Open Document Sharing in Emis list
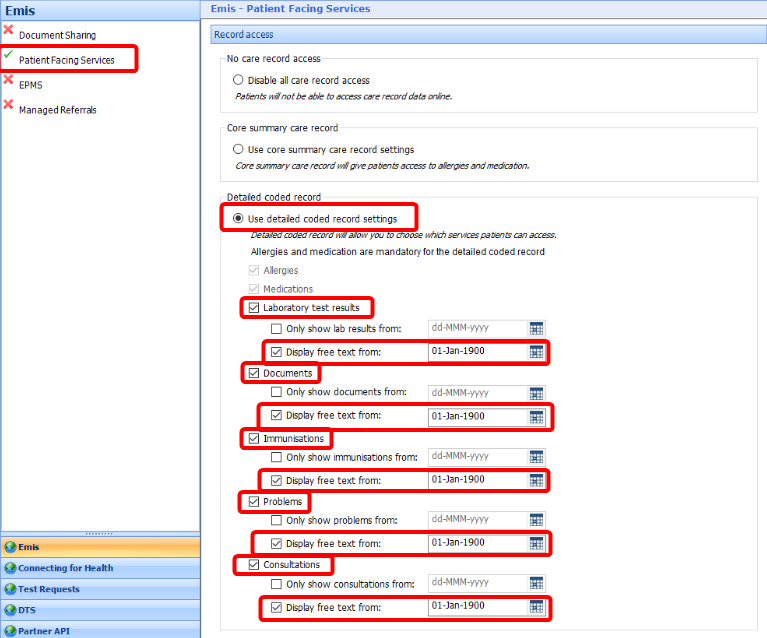Viewport: 767px width, 638px height. coord(57,35)
